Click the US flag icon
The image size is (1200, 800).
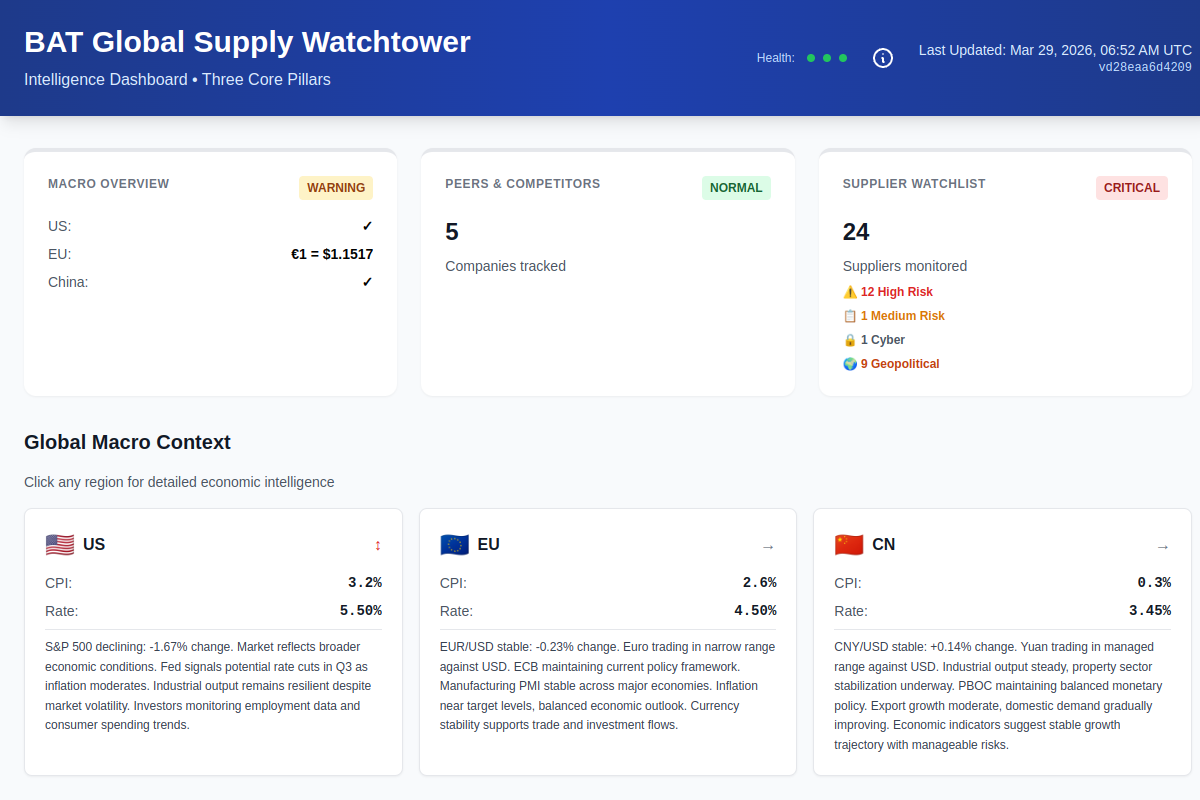click(60, 545)
